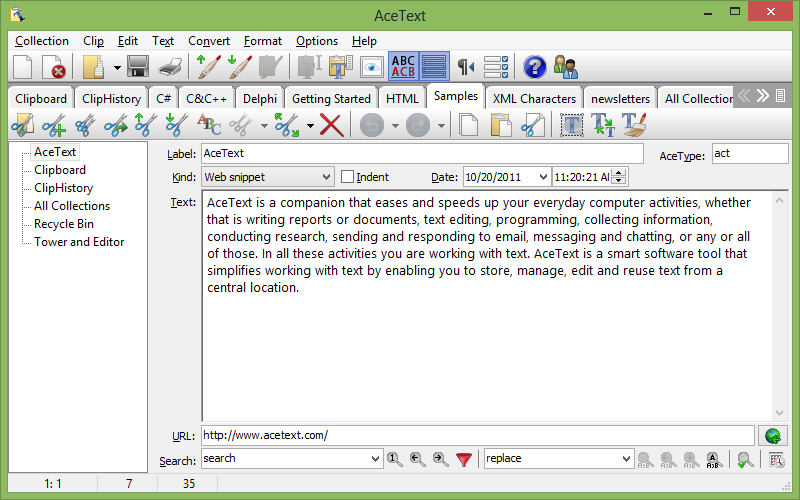The height and width of the screenshot is (500, 800).
Task: Click the tab scroll right double chevron
Action: click(x=763, y=95)
